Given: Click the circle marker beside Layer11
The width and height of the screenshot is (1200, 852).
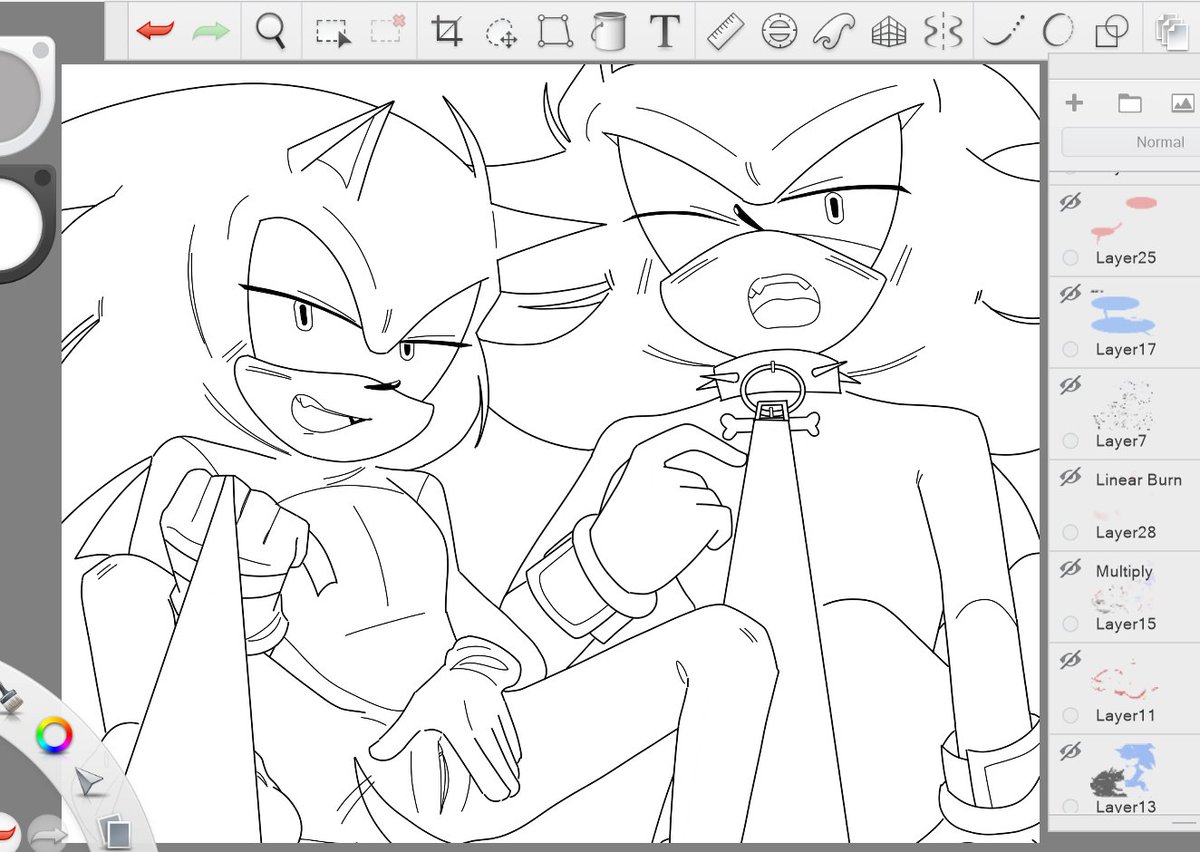Looking at the screenshot, I should 1071,715.
